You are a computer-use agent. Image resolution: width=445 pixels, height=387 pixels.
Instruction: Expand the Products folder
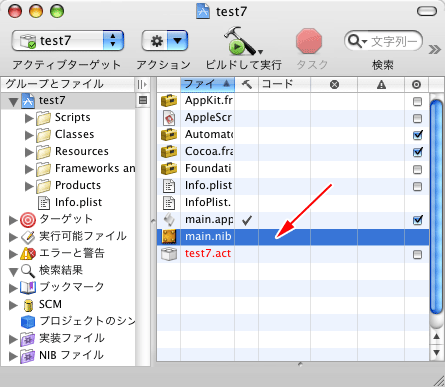(x=29, y=186)
